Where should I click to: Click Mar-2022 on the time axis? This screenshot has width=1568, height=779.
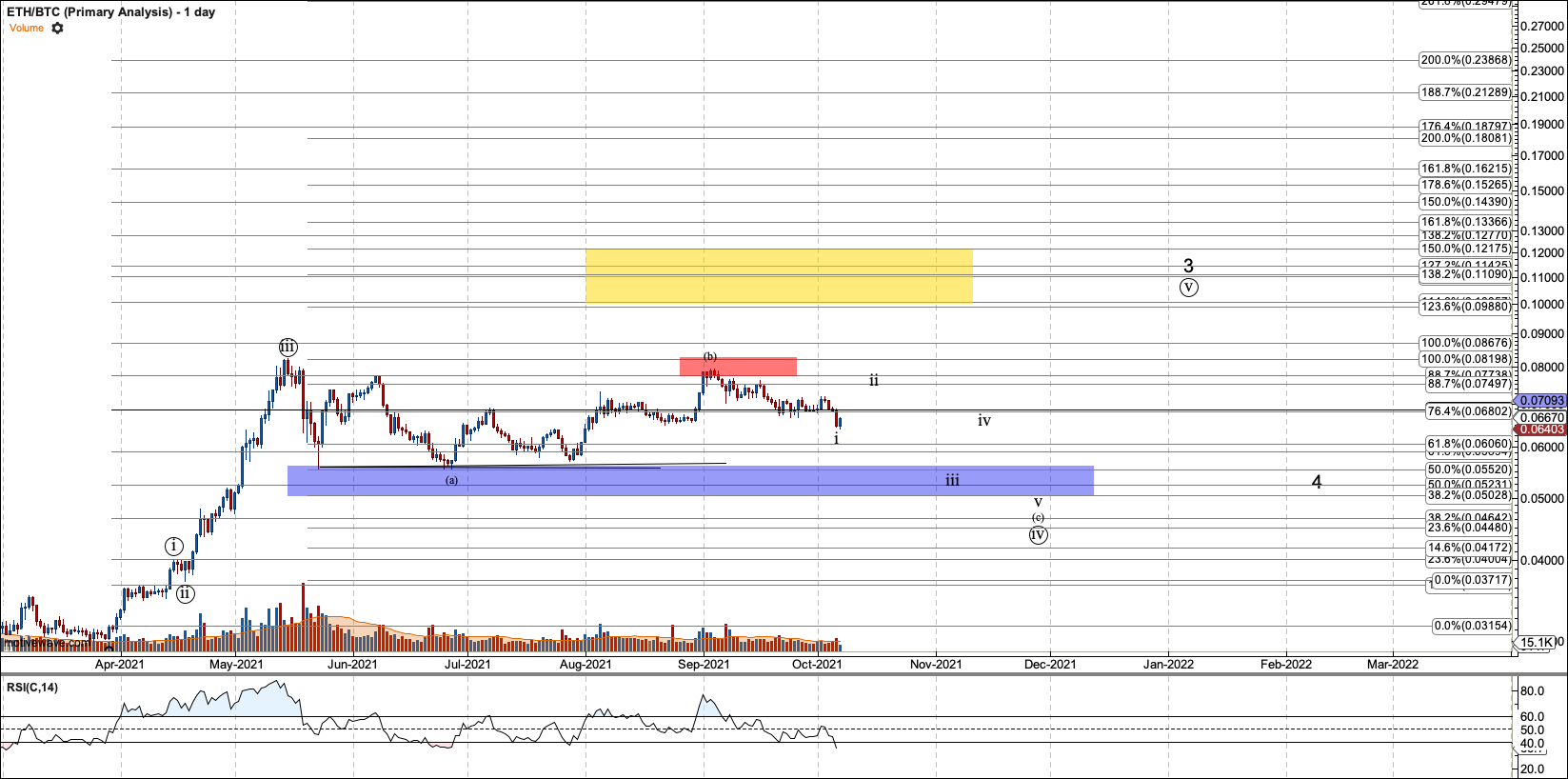pos(1392,665)
